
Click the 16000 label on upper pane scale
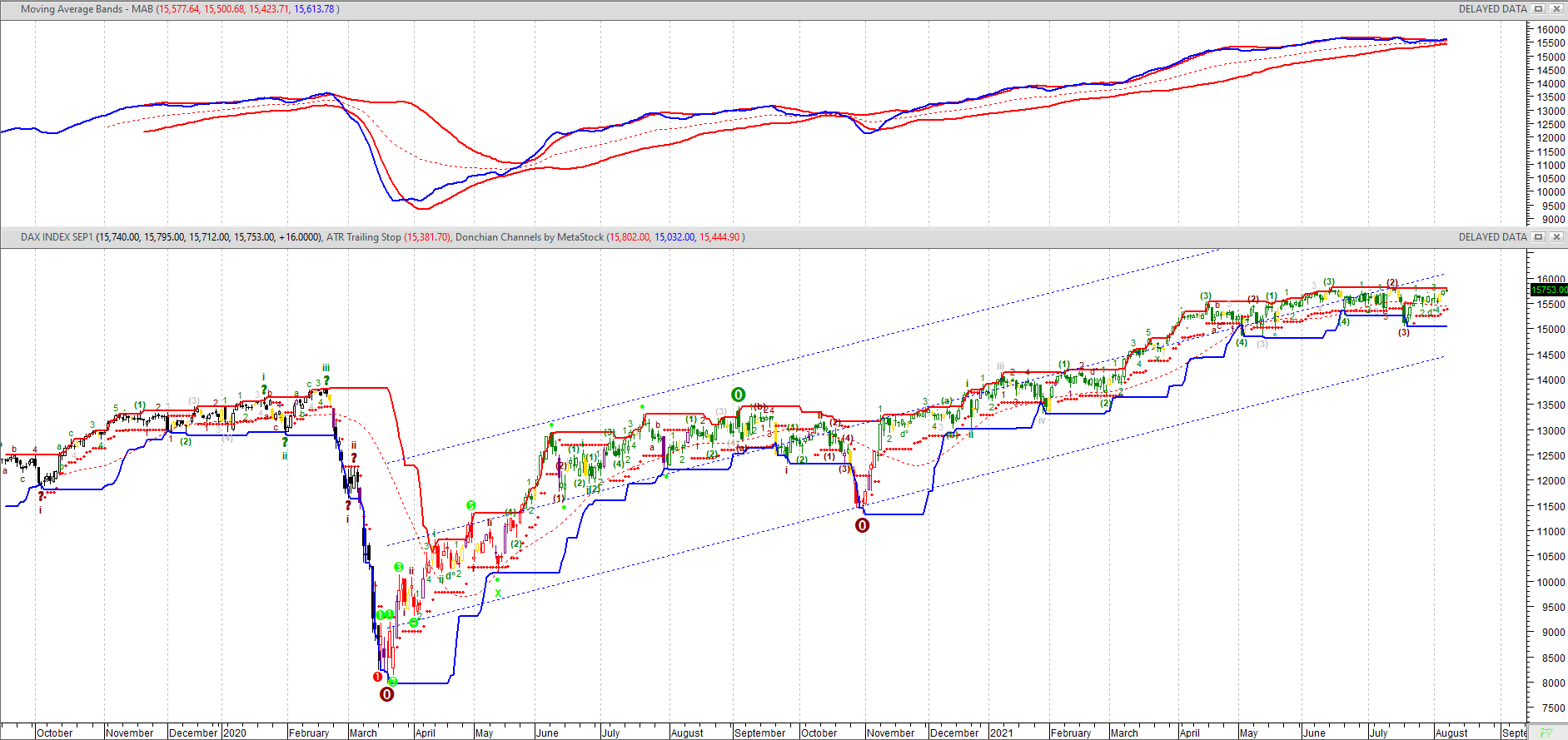tap(1551, 30)
